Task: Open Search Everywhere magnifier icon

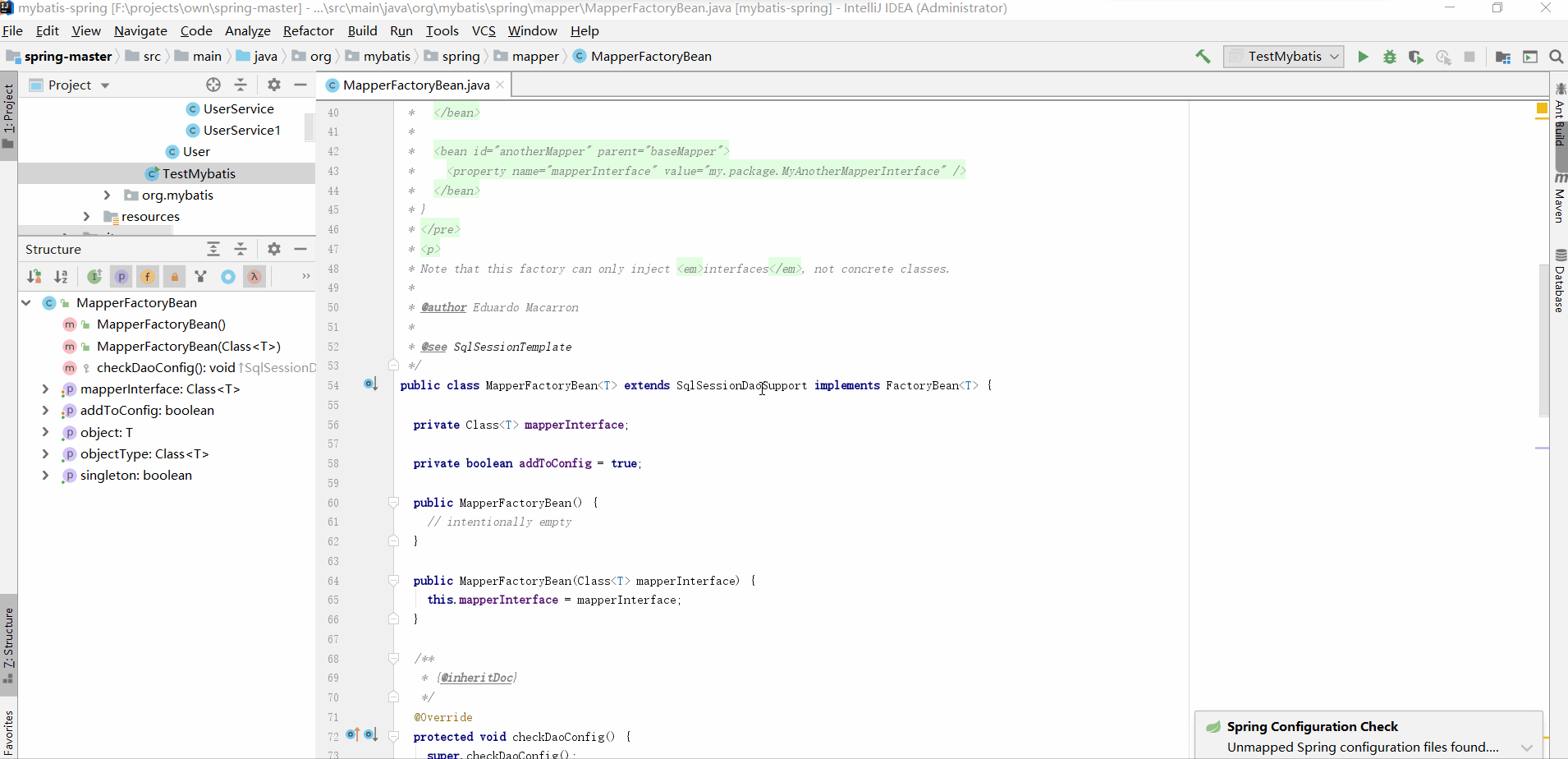Action: pos(1556,57)
